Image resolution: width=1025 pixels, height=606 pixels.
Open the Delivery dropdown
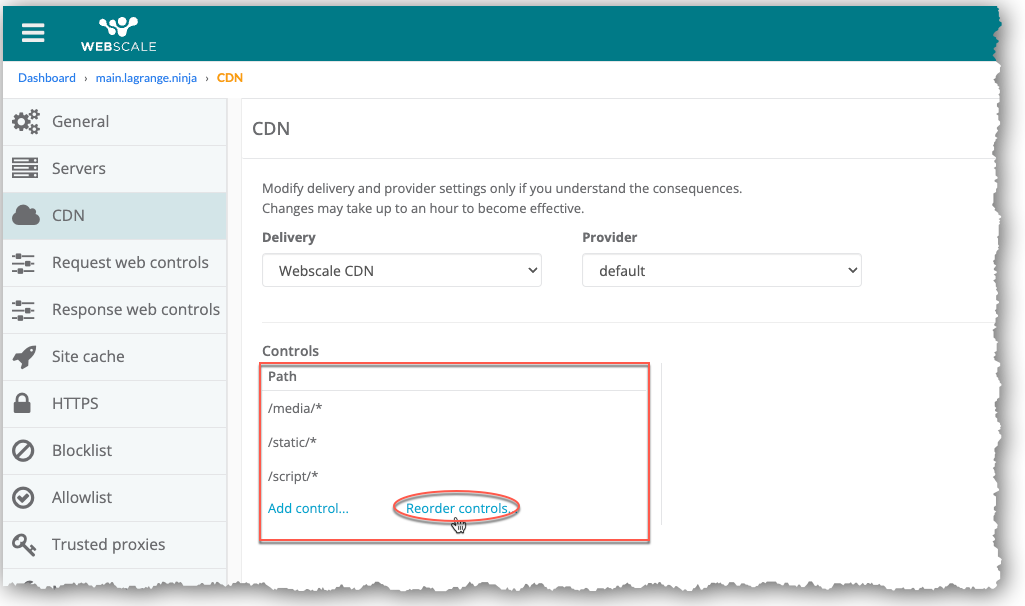tap(401, 271)
